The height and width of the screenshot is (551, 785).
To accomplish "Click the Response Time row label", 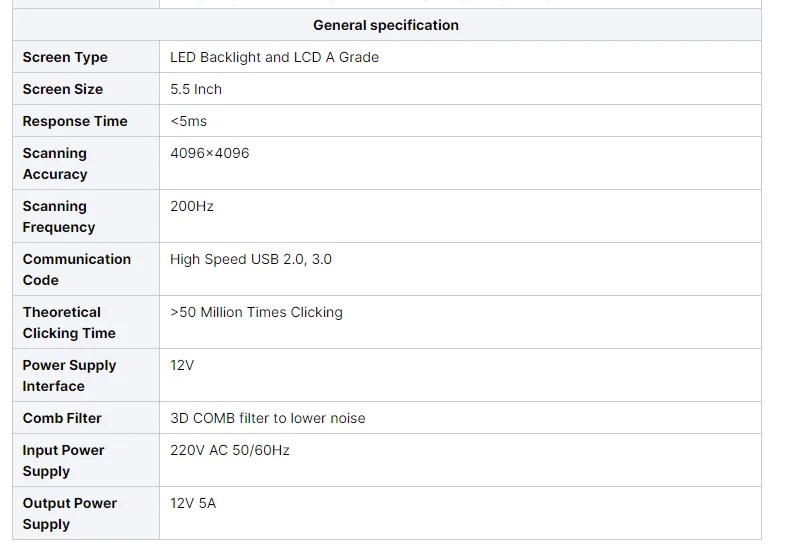I will tap(75, 121).
